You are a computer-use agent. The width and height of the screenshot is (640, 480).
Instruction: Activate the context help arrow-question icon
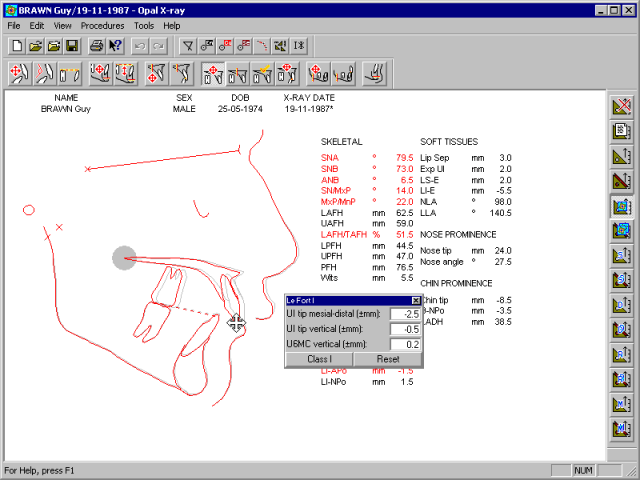[115, 46]
